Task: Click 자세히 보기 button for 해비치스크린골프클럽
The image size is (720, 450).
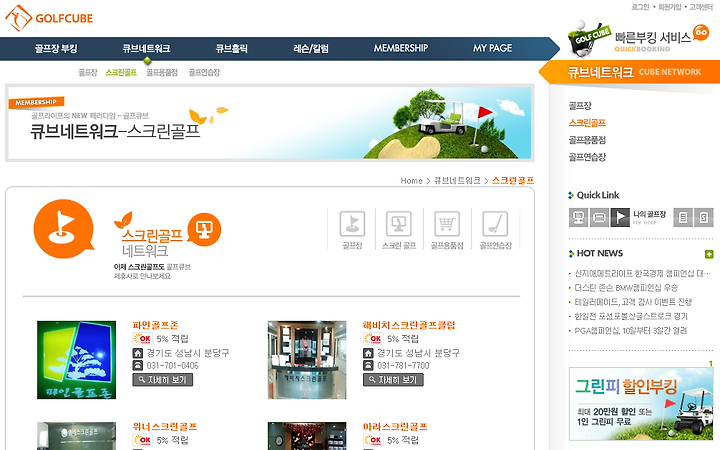Action: coord(393,380)
